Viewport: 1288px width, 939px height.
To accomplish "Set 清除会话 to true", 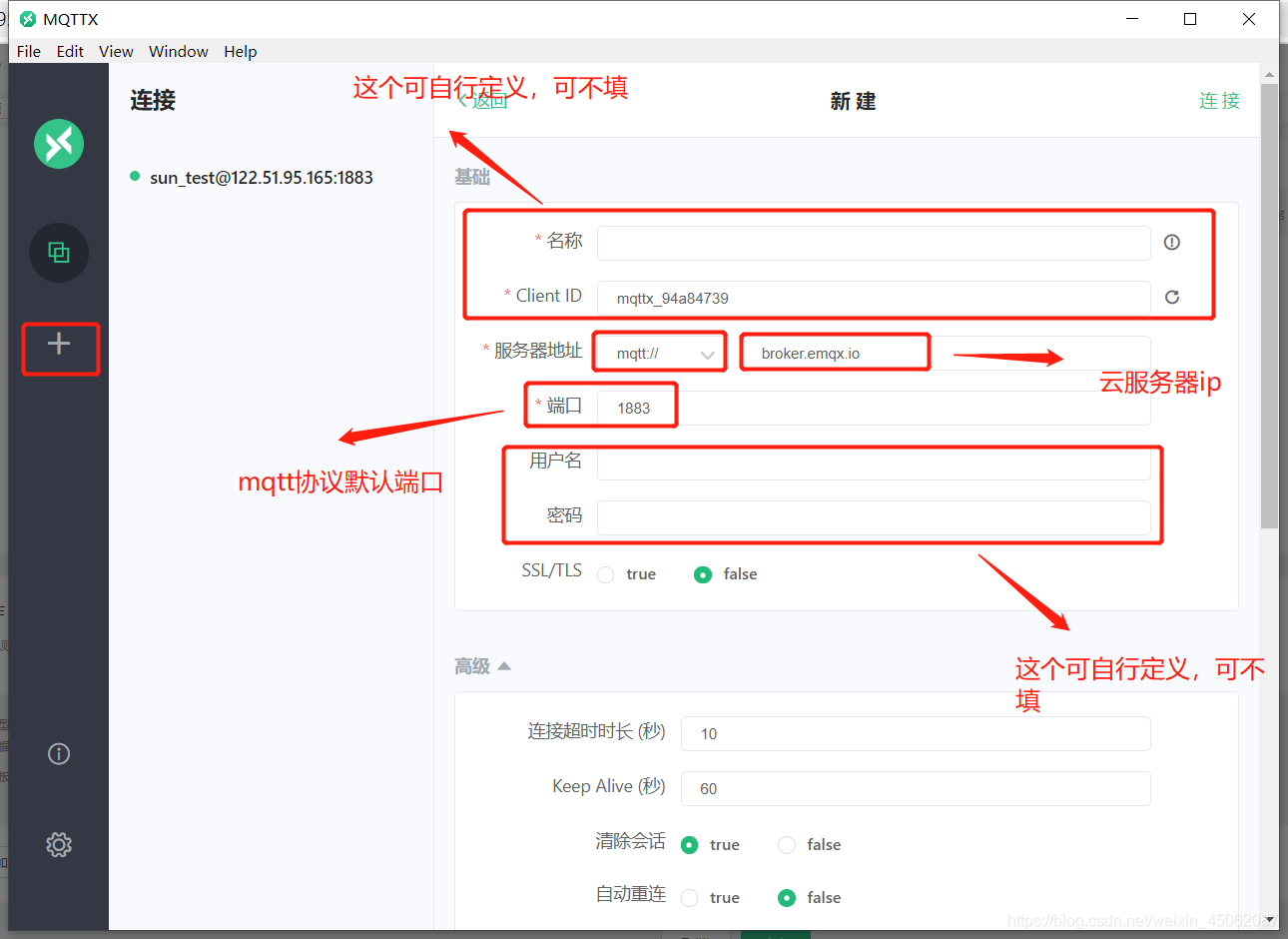I will [689, 845].
